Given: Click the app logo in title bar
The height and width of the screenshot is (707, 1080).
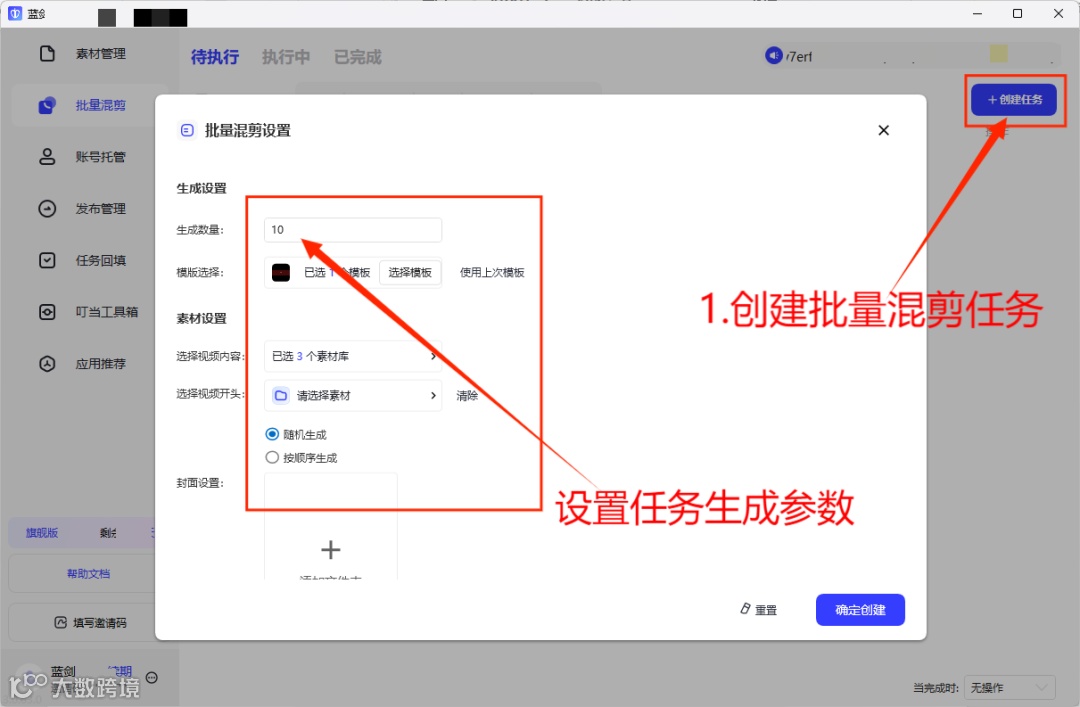Looking at the screenshot, I should [x=15, y=13].
